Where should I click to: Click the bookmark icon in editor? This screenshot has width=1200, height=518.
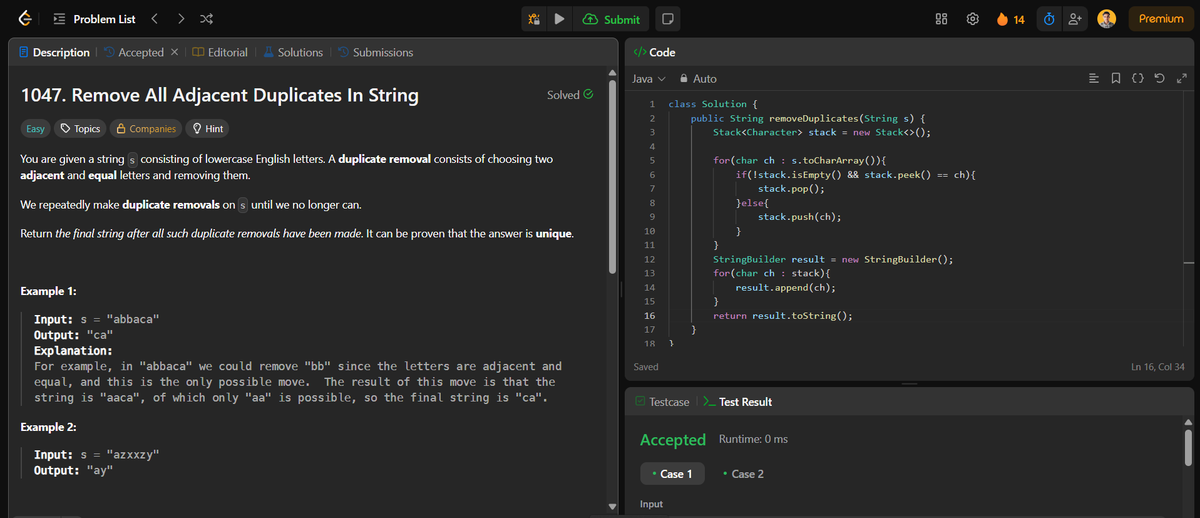pos(1115,78)
